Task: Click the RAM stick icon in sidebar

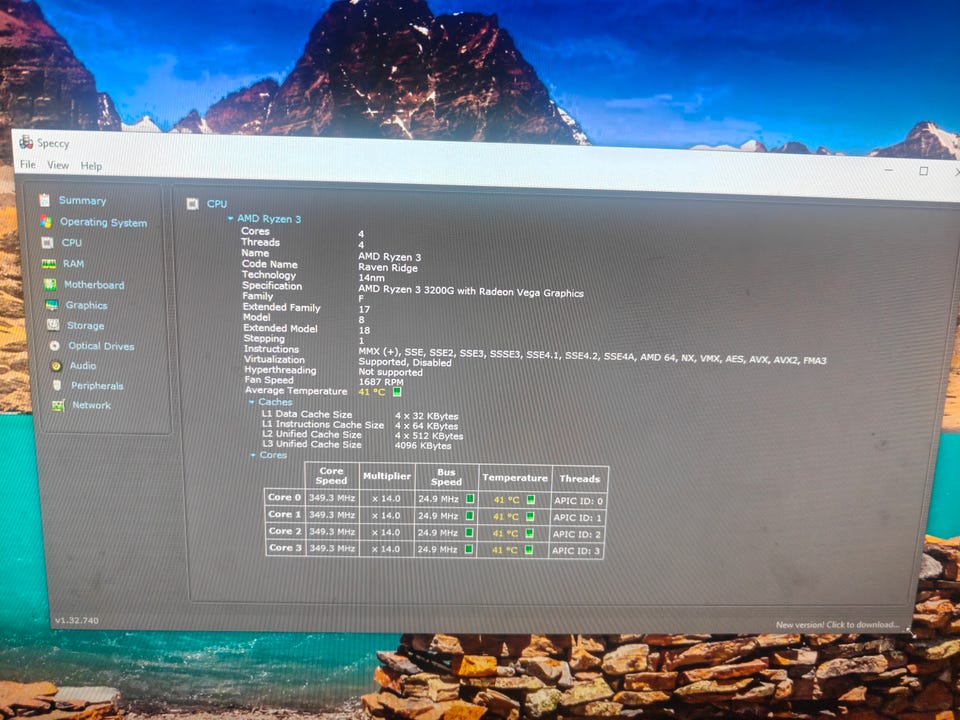Action: (x=49, y=264)
